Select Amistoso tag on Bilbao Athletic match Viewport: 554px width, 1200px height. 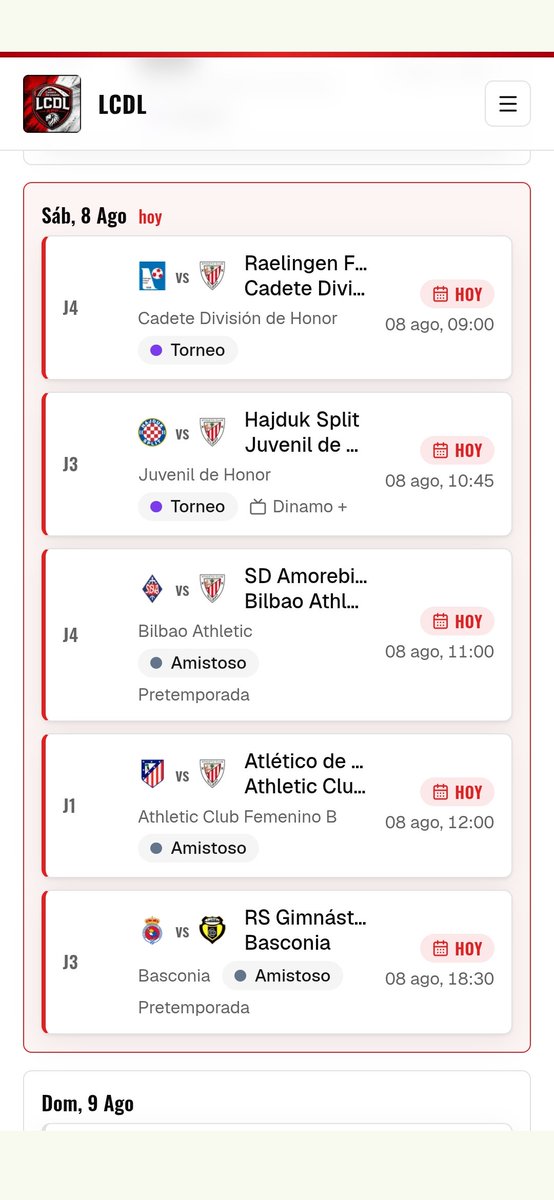pos(198,662)
